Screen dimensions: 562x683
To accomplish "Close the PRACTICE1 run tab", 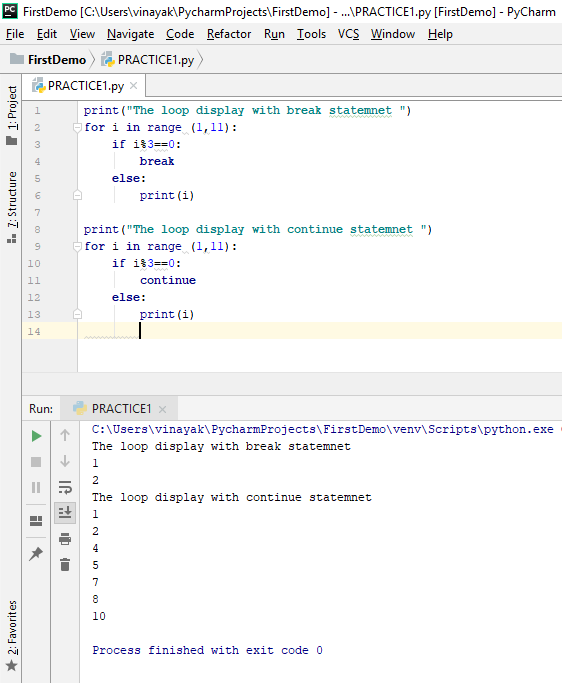I will 163,409.
